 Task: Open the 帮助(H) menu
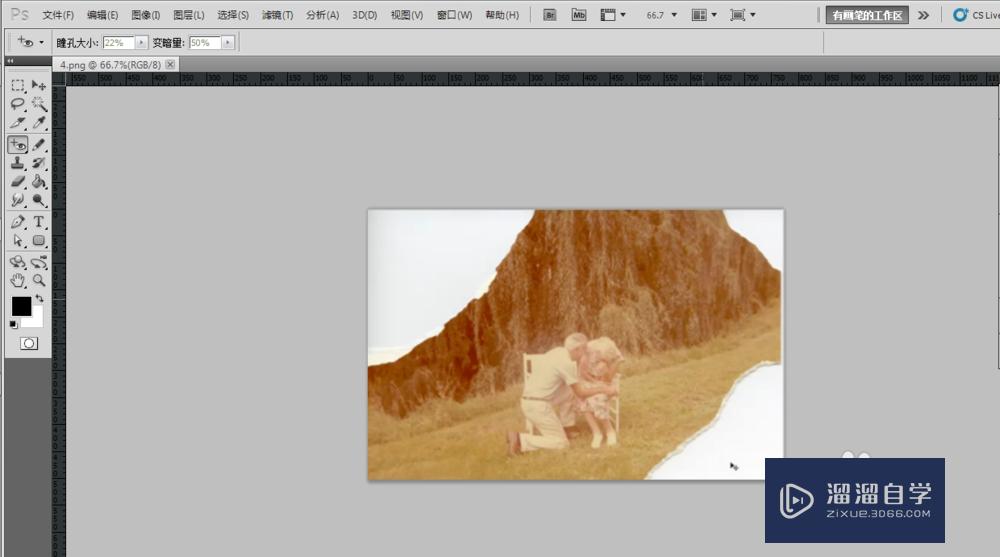[502, 15]
